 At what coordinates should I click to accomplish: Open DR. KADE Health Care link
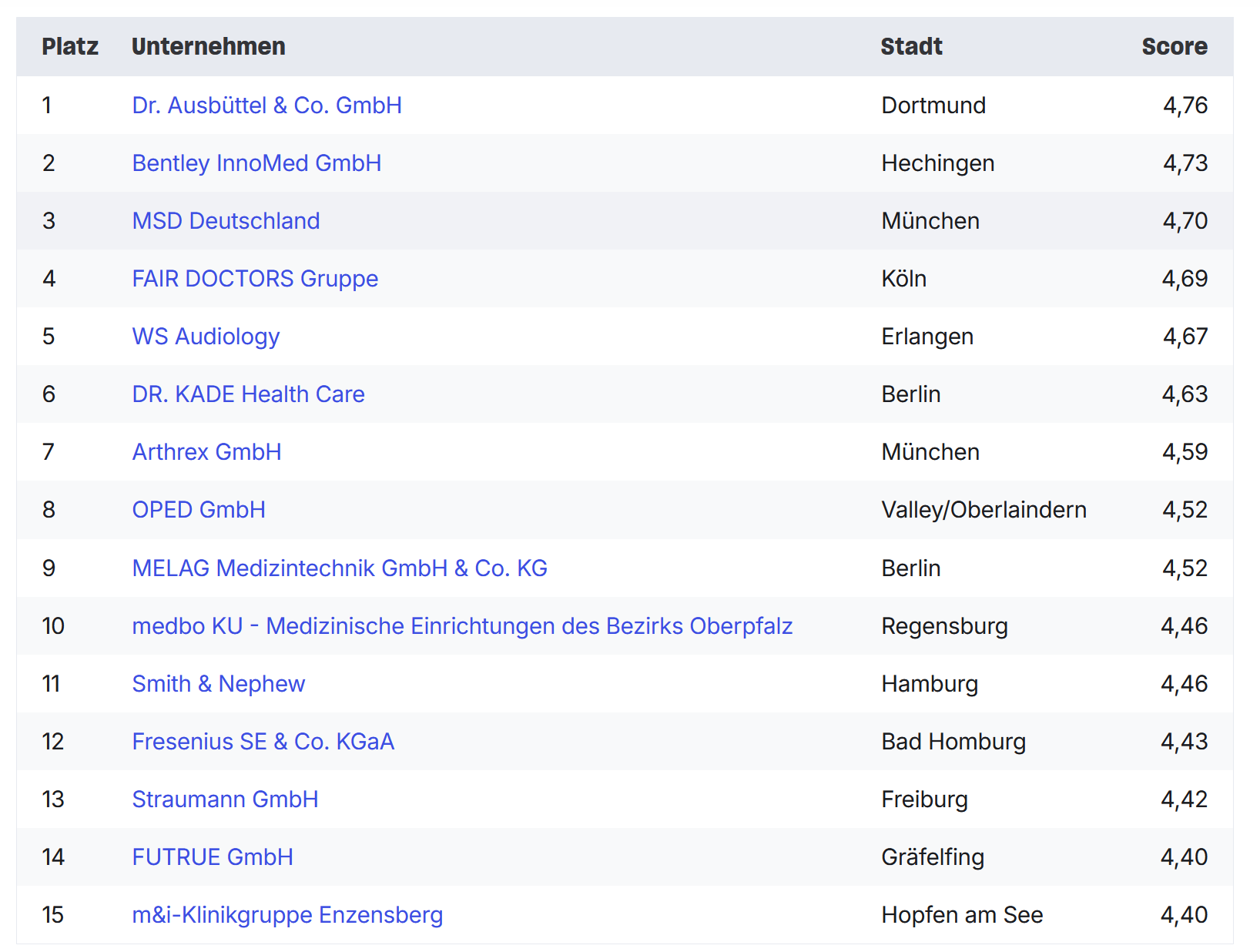click(x=248, y=394)
